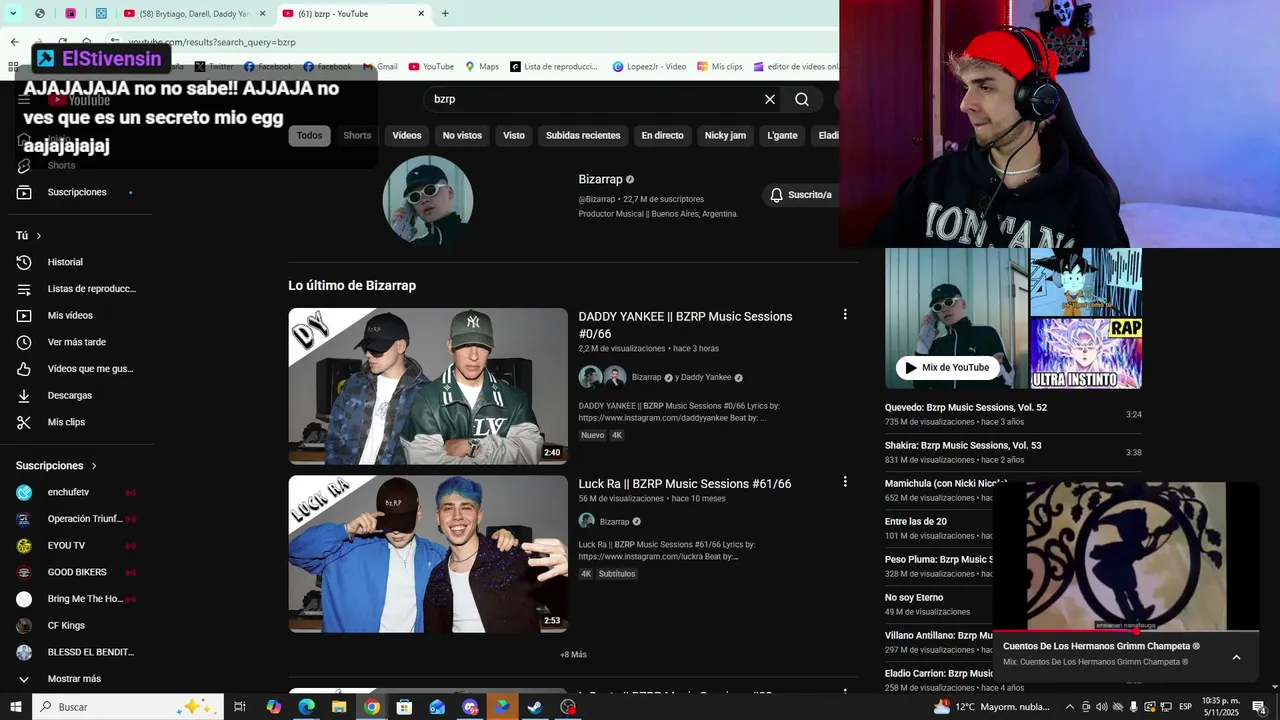Open File Explorer from the taskbar

point(339,707)
